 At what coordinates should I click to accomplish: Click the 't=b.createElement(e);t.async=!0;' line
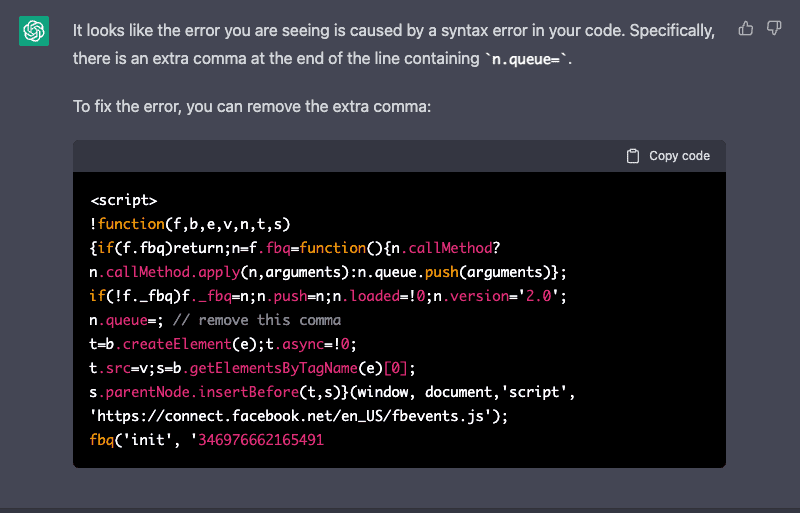click(x=223, y=344)
